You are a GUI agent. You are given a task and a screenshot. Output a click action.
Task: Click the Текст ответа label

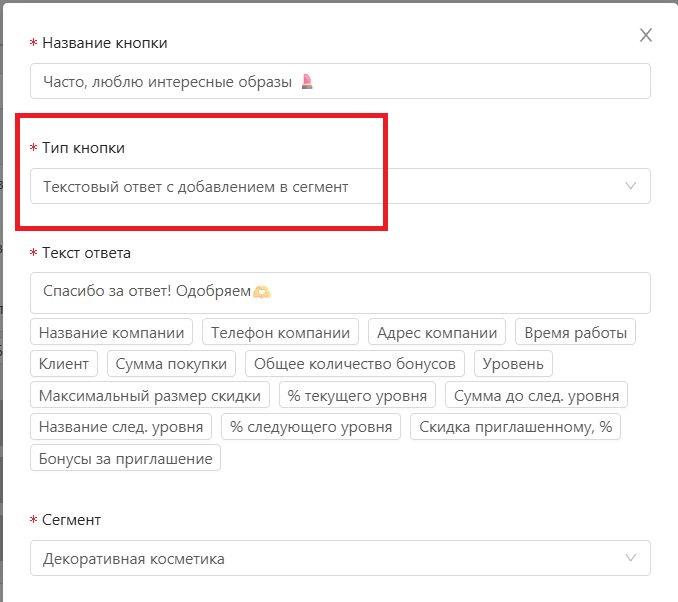[86, 253]
